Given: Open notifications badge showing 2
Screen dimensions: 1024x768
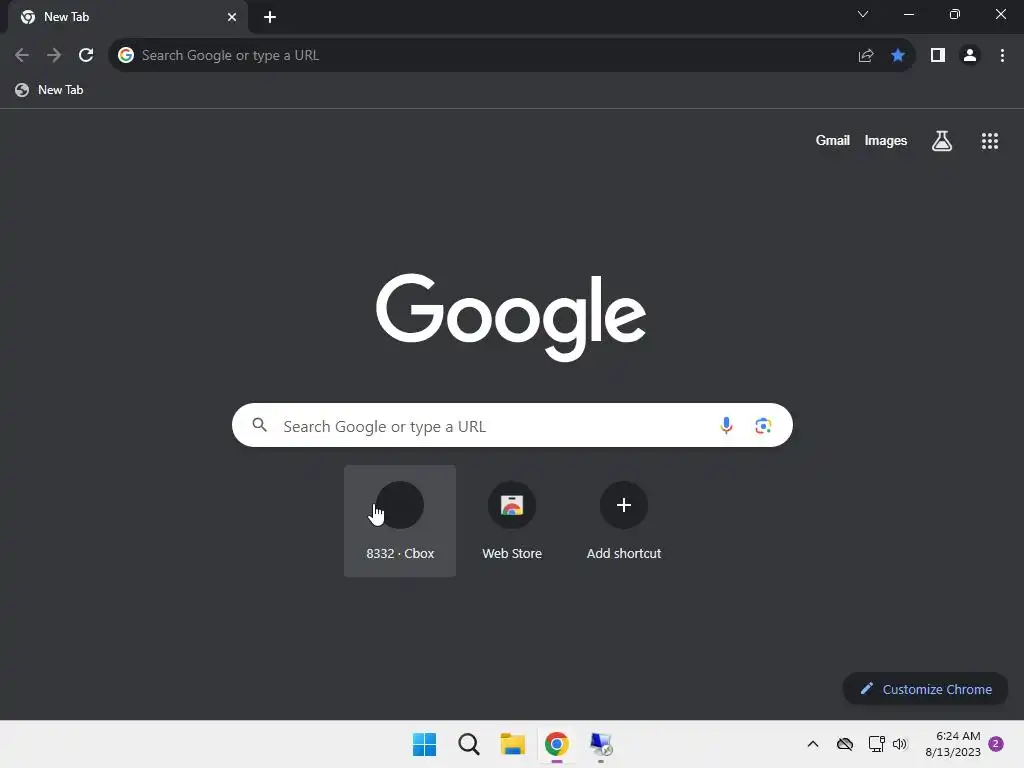Looking at the screenshot, I should pyautogui.click(x=996, y=744).
